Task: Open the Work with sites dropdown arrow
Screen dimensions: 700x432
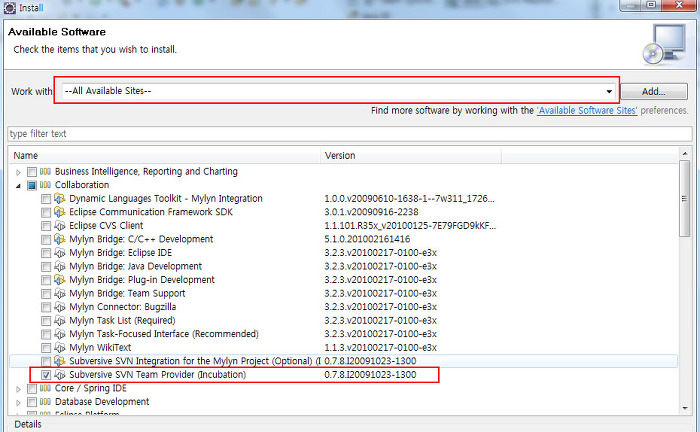Action: [x=609, y=91]
